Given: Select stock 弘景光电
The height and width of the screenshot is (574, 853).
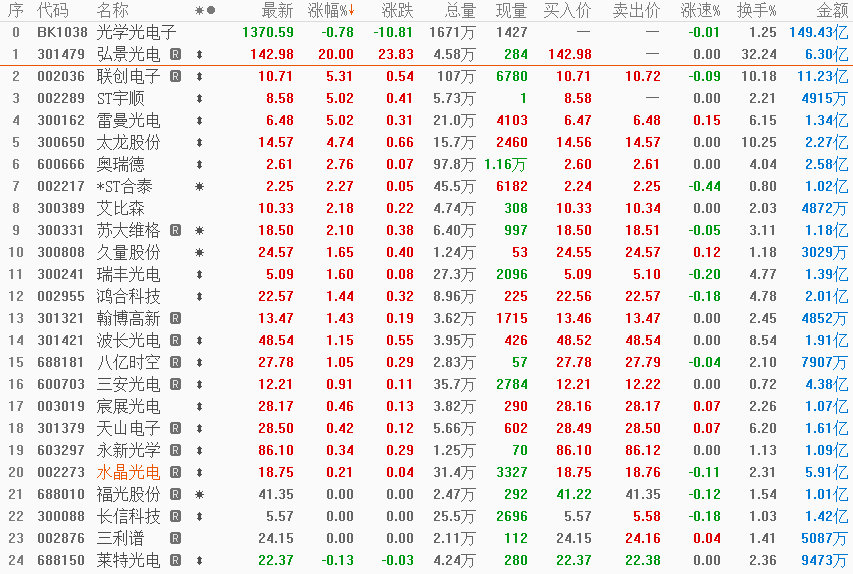Looking at the screenshot, I should tap(128, 54).
